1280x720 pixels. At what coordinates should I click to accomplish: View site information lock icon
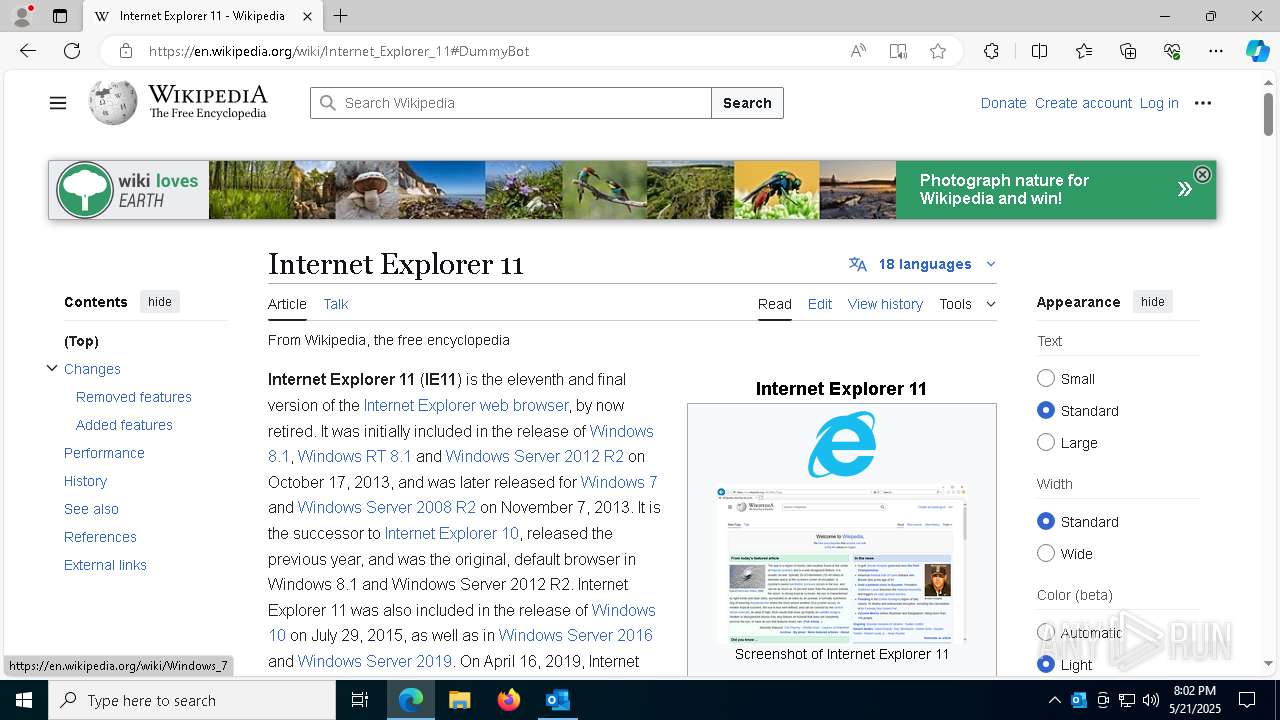[x=125, y=51]
